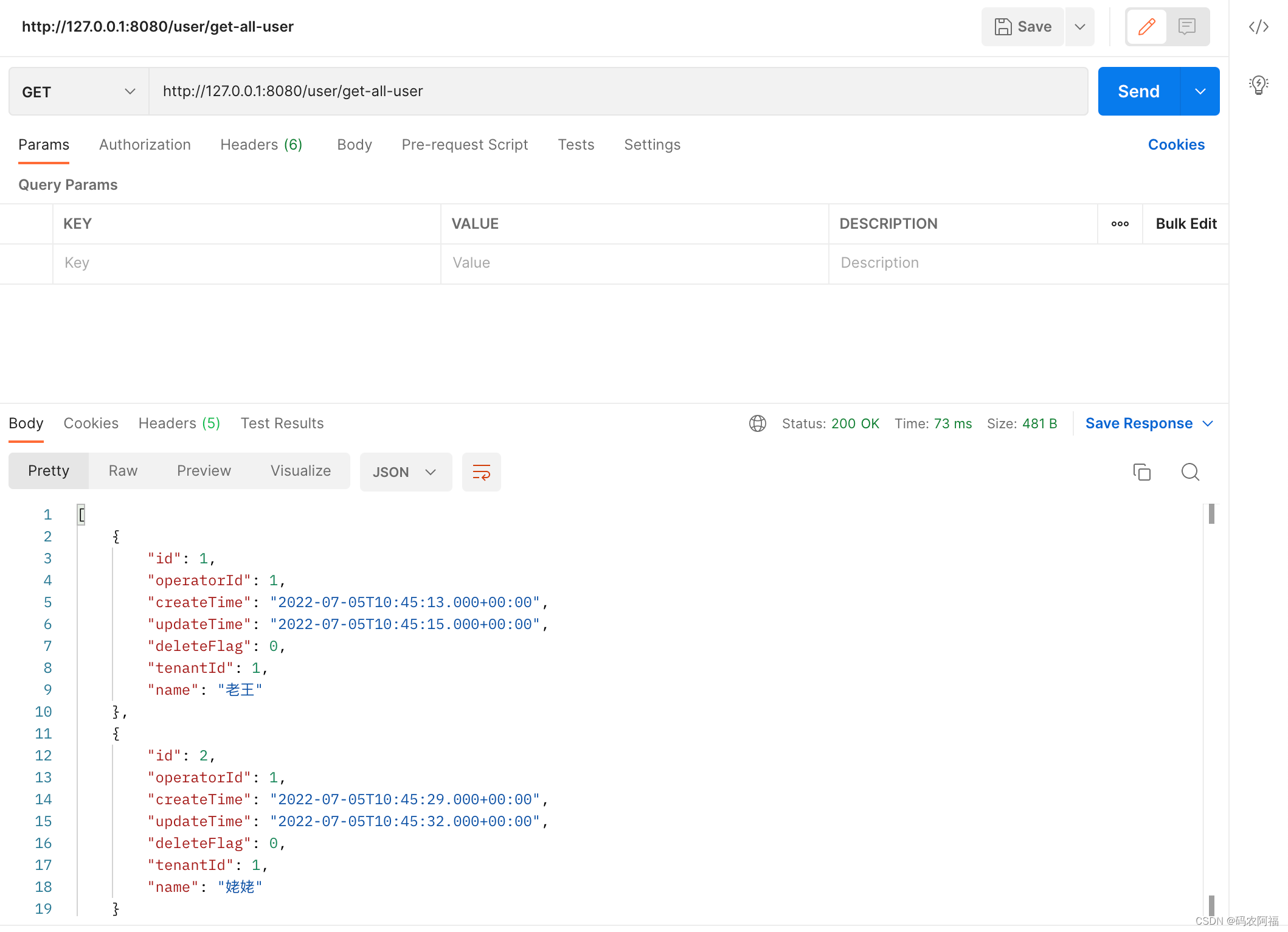Switch to the Raw response tab

(x=122, y=471)
